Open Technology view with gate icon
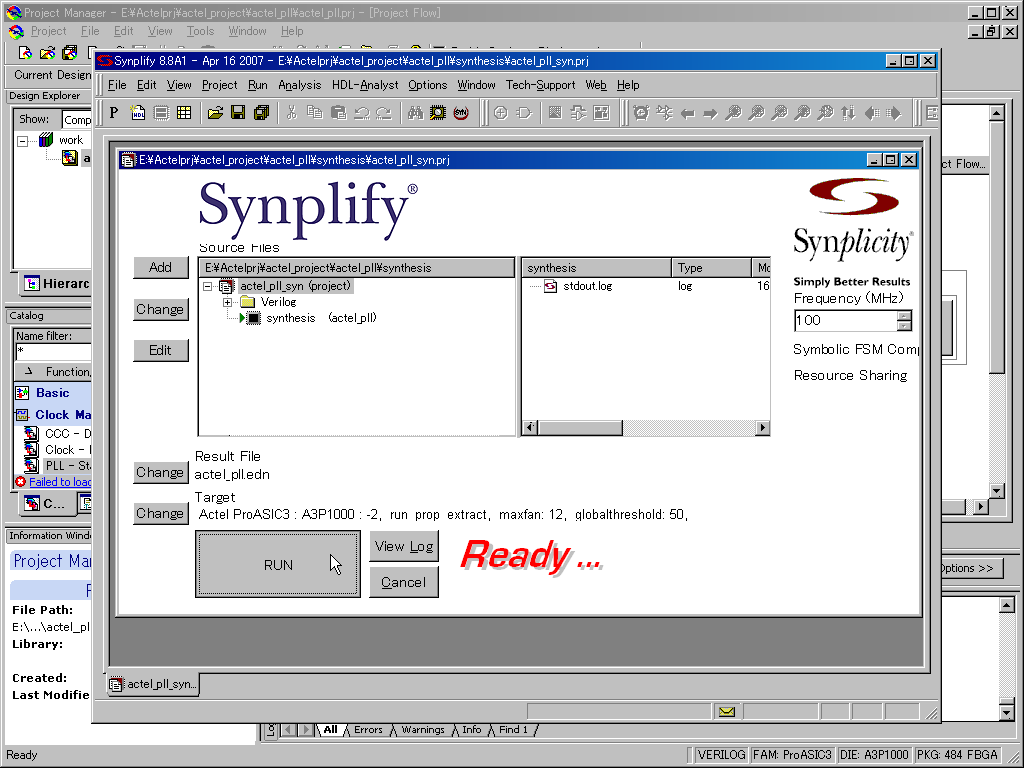This screenshot has height=768, width=1024. pos(524,113)
